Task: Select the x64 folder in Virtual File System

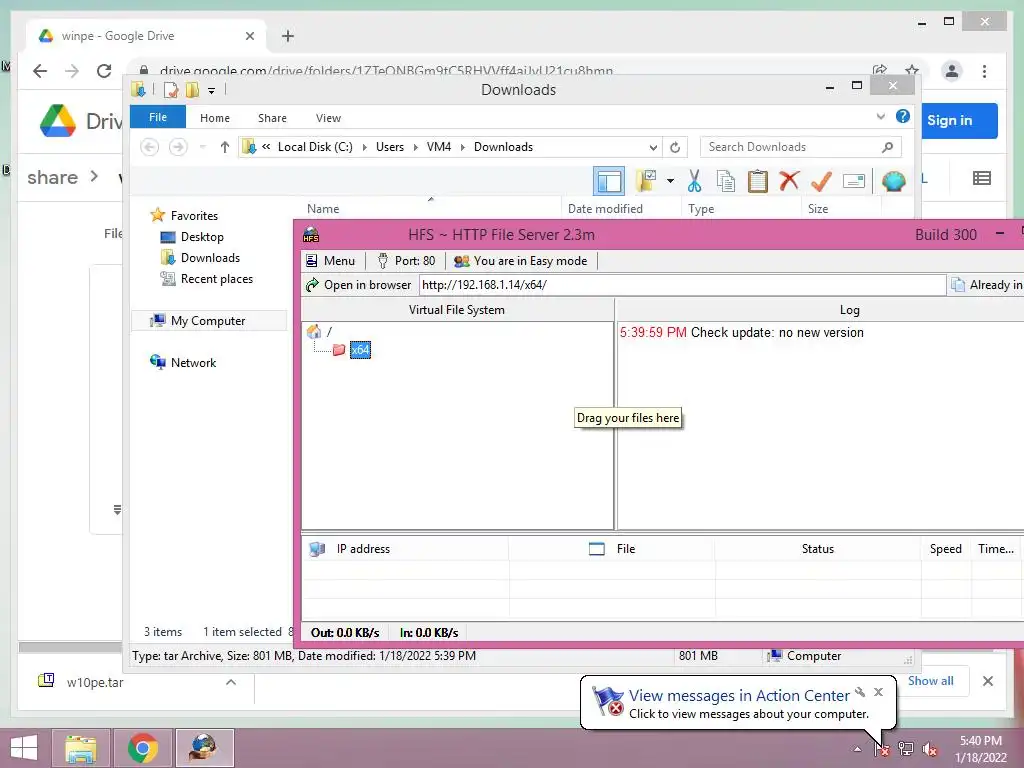Action: (x=360, y=350)
